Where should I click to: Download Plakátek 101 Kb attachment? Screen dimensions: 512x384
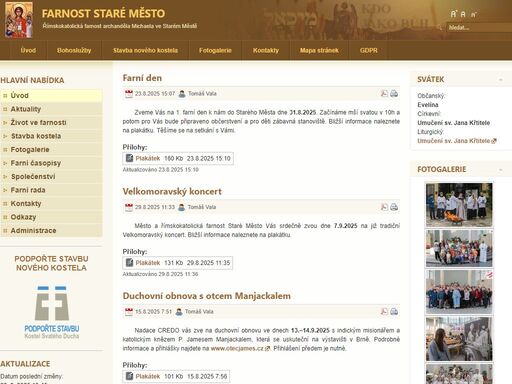(x=148, y=376)
